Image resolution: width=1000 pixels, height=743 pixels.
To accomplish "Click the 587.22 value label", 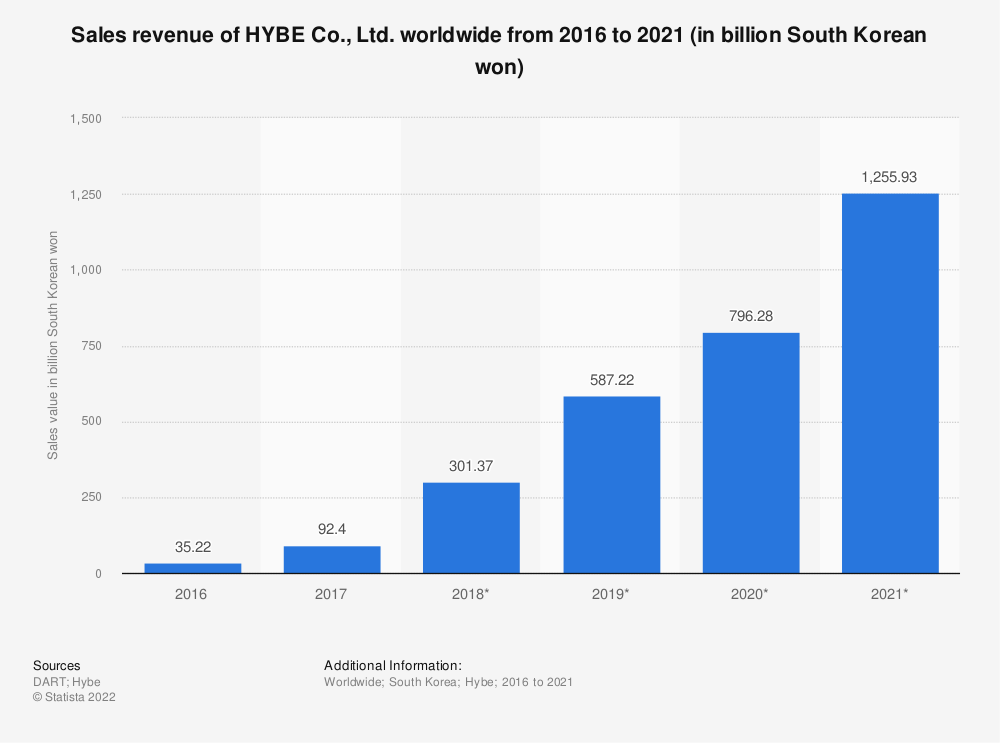I will (x=611, y=380).
